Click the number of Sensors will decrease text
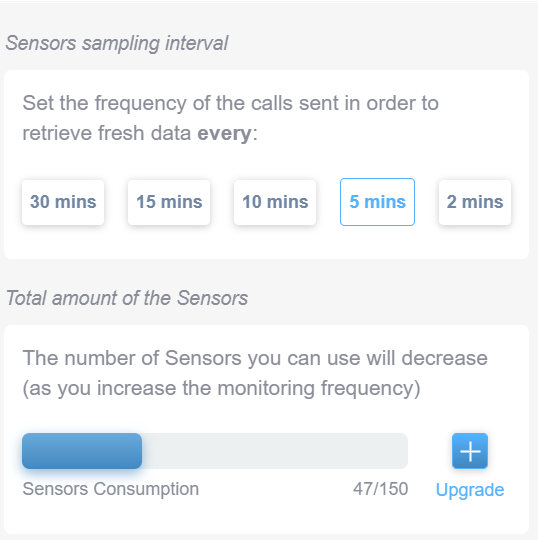538x540 pixels. (255, 358)
